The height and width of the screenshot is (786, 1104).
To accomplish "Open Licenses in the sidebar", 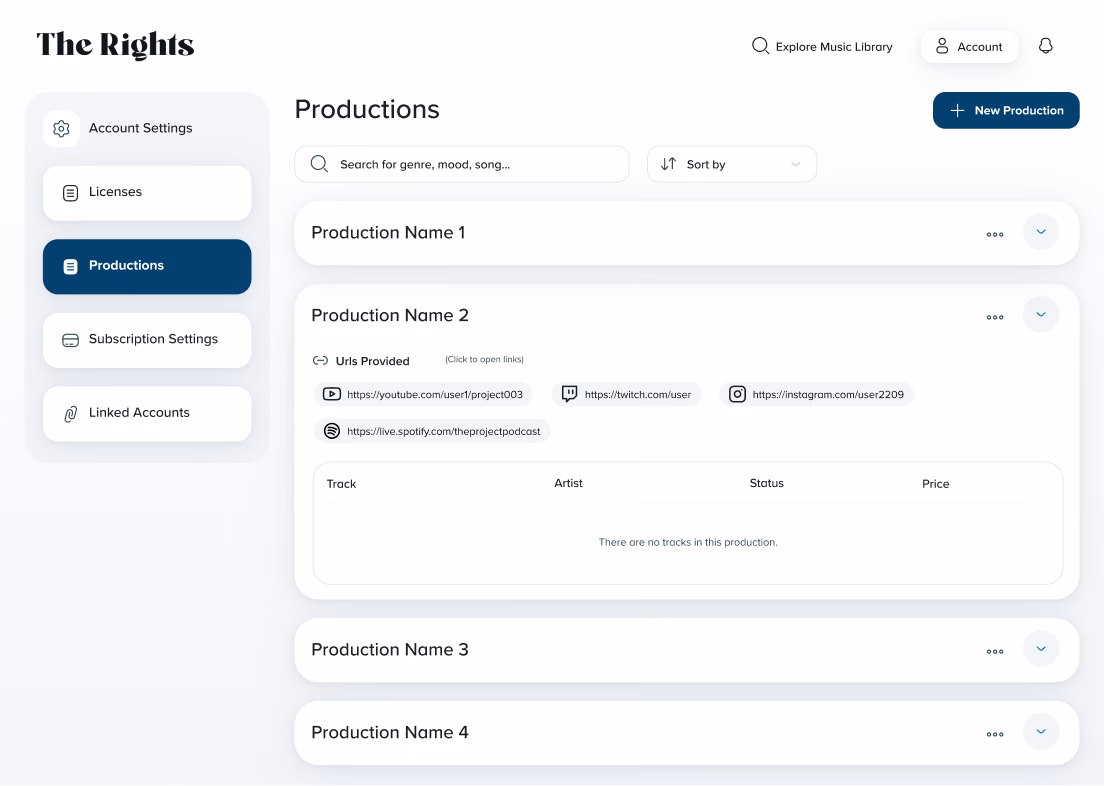I will coord(147,192).
